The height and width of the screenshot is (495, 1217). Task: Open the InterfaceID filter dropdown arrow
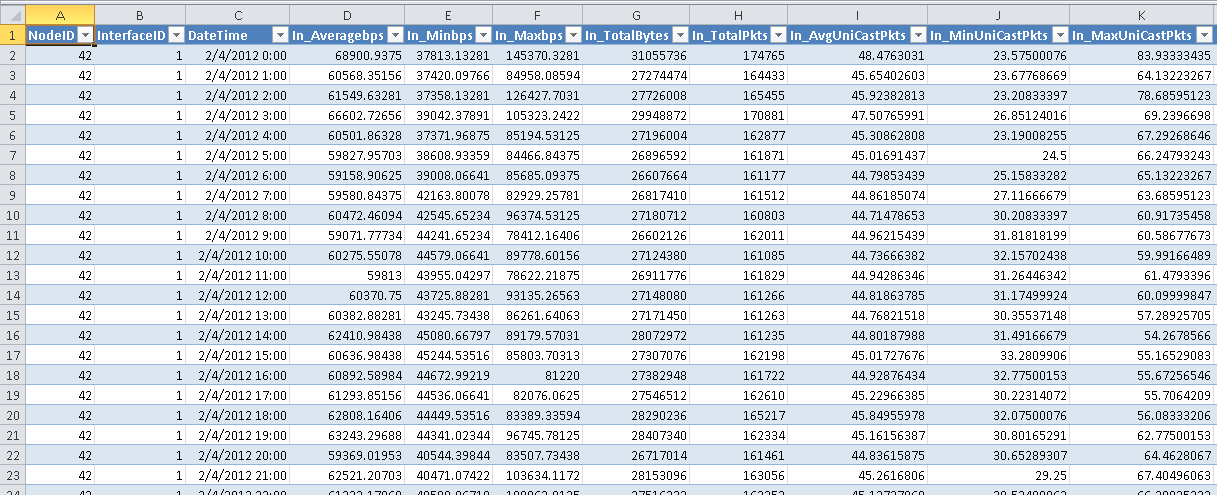176,35
